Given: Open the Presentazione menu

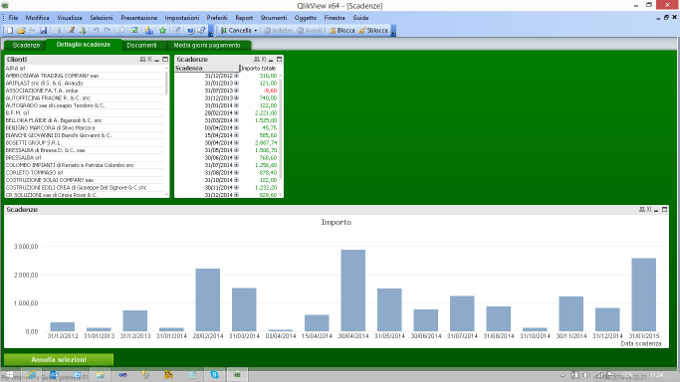Looking at the screenshot, I should 139,18.
